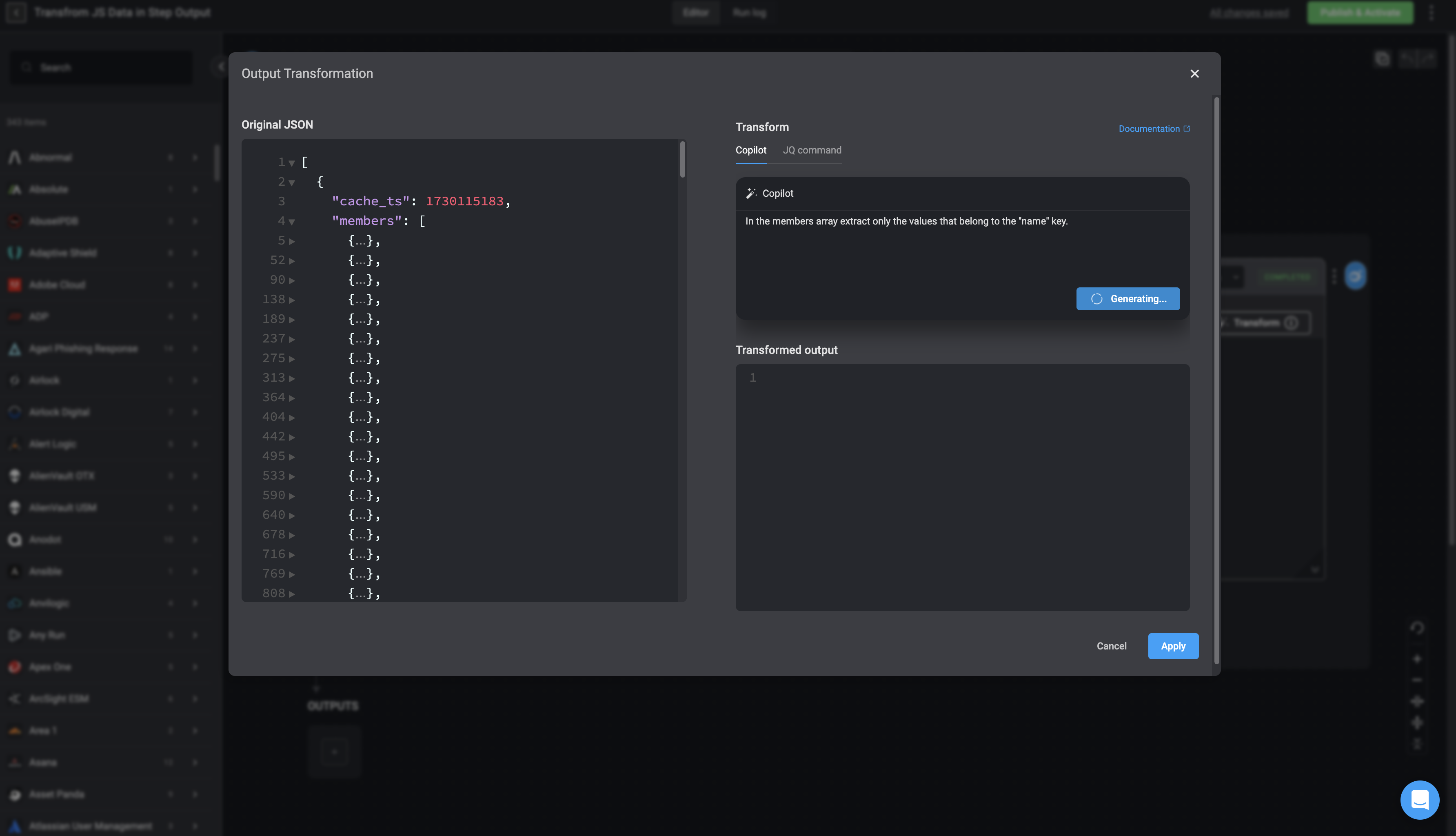Image resolution: width=1456 pixels, height=836 pixels.
Task: Click the Anodot integration icon in the sidebar
Action: point(15,539)
